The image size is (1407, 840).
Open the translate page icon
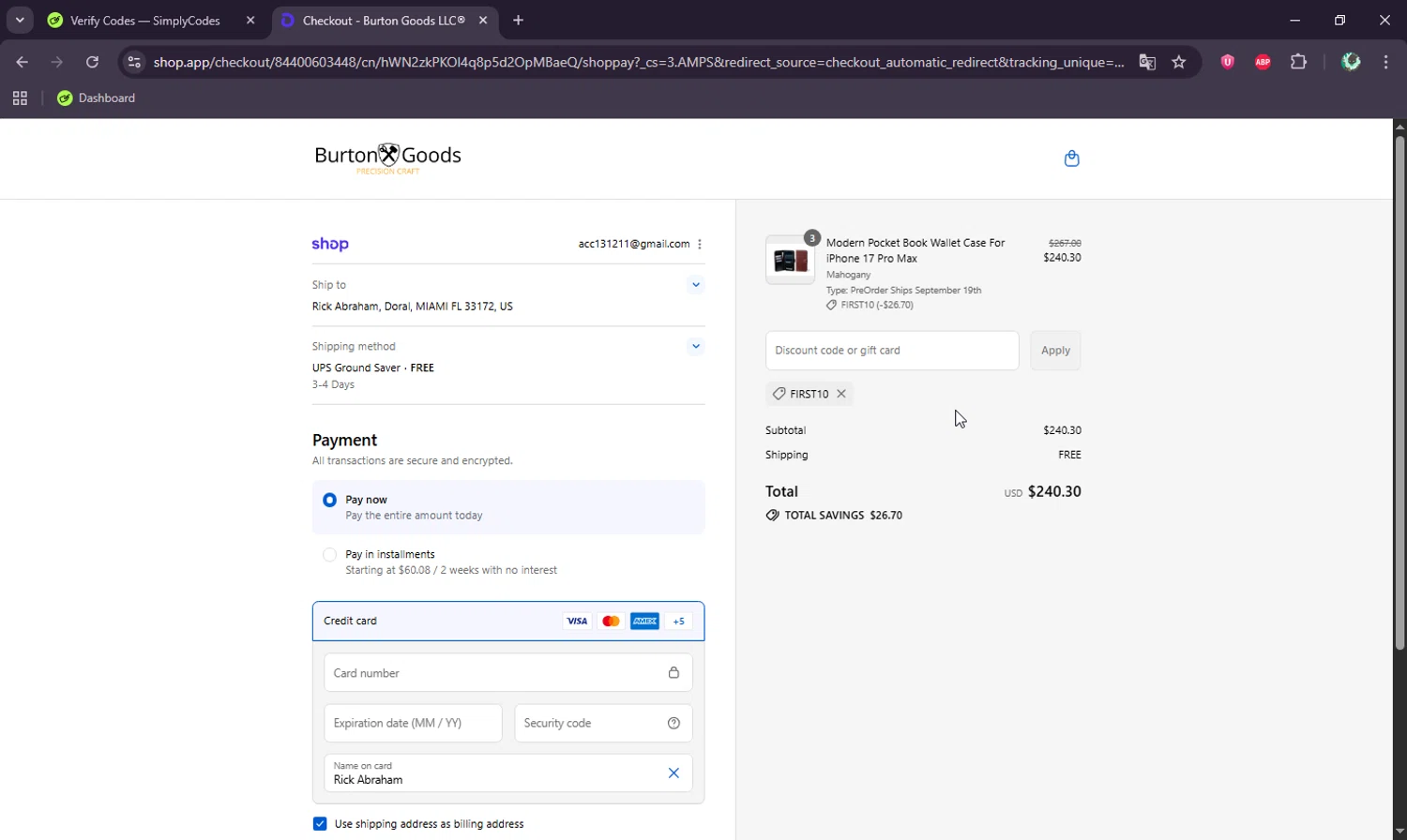[1147, 62]
